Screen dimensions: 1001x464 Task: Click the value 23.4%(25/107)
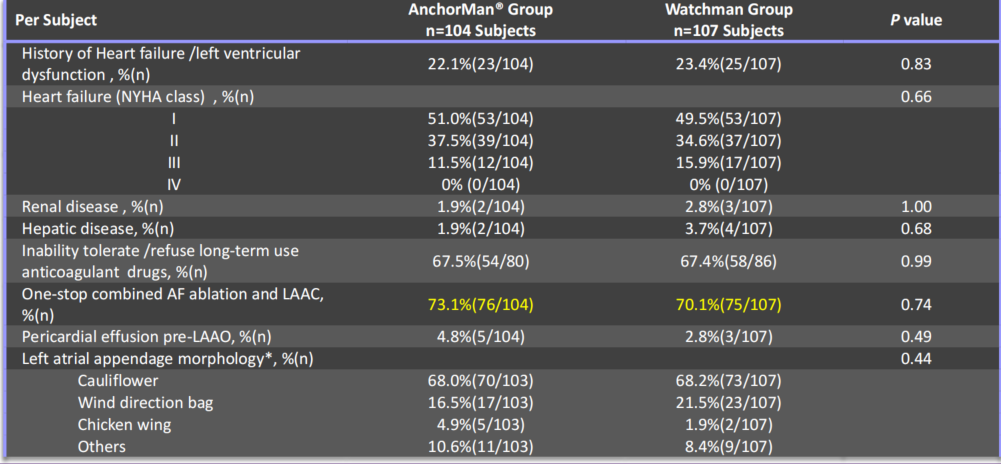tap(728, 64)
